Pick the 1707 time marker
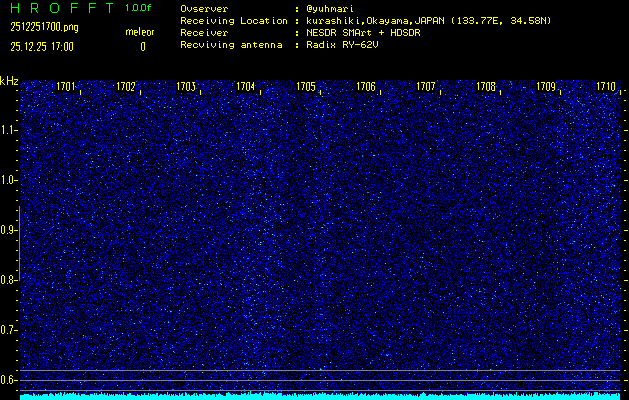The height and width of the screenshot is (400, 629). (426, 87)
